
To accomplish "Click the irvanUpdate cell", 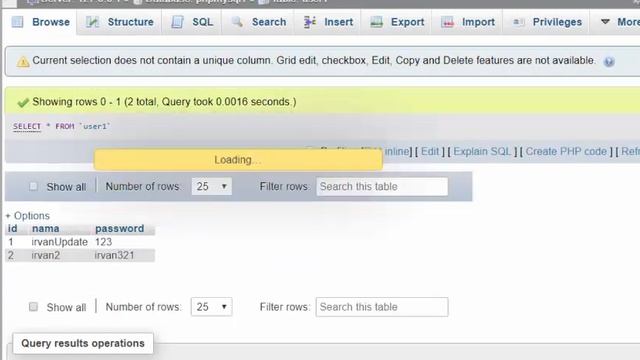I will point(60,242).
